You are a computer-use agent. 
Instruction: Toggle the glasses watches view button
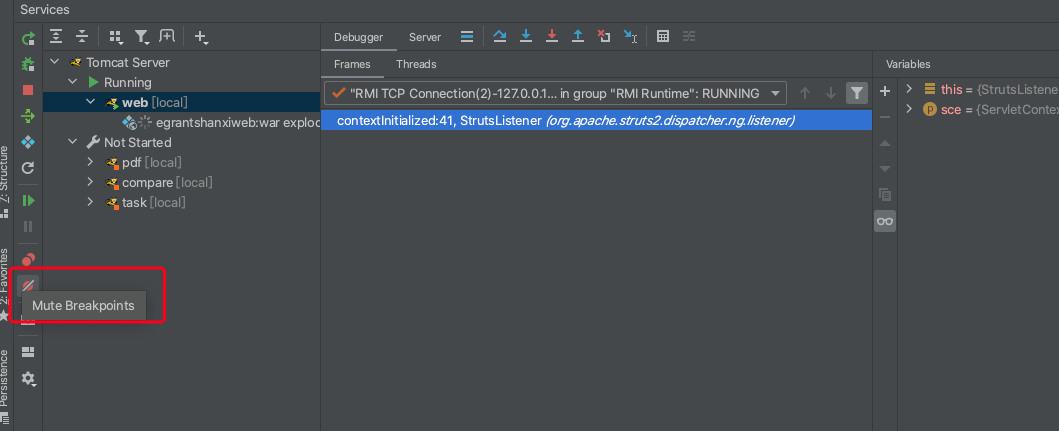click(x=884, y=221)
